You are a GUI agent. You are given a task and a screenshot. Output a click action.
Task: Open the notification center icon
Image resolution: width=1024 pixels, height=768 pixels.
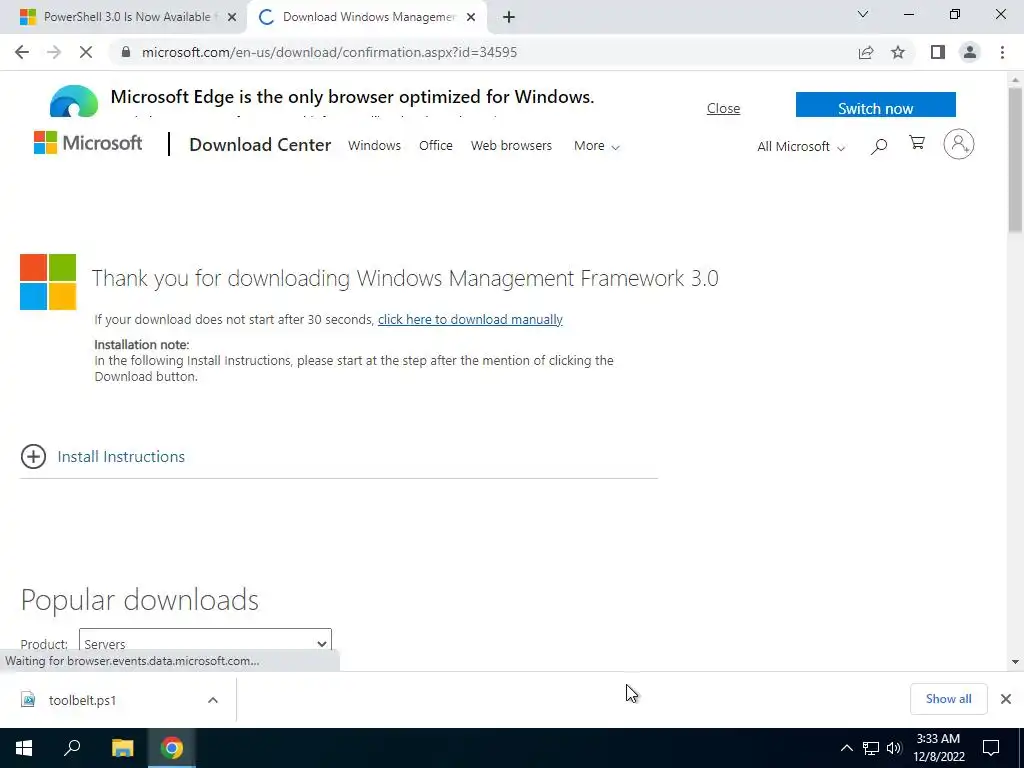tap(991, 748)
